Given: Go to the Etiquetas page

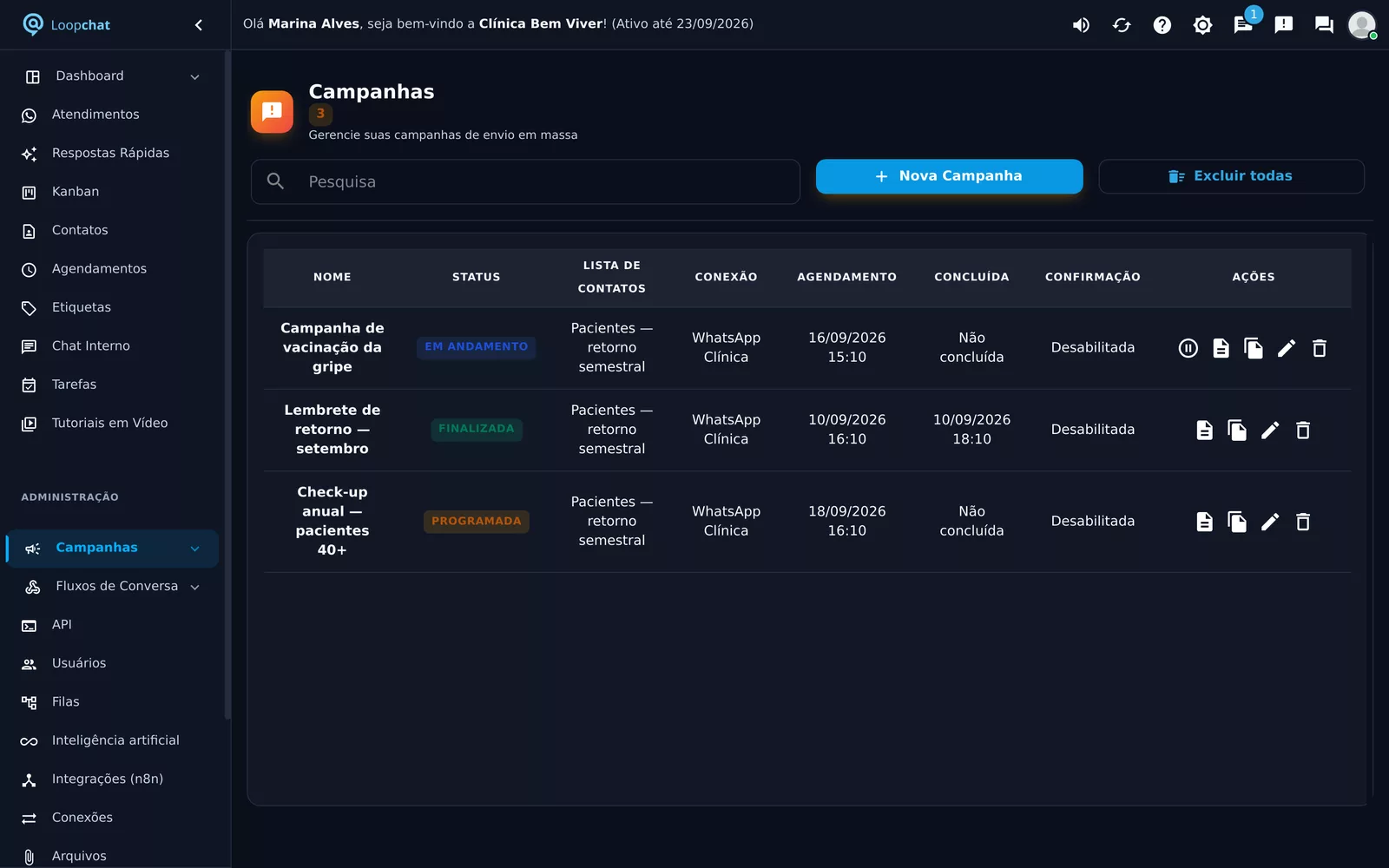Looking at the screenshot, I should (x=113, y=308).
